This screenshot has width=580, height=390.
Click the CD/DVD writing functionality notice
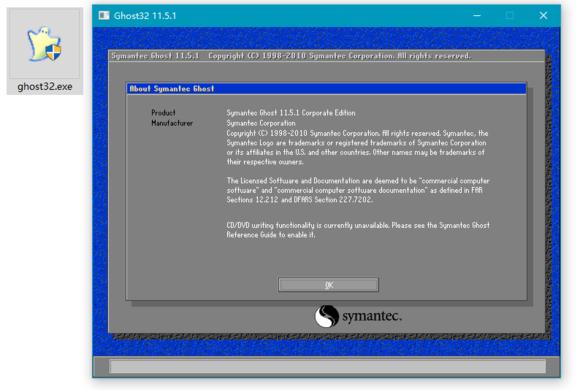point(358,230)
